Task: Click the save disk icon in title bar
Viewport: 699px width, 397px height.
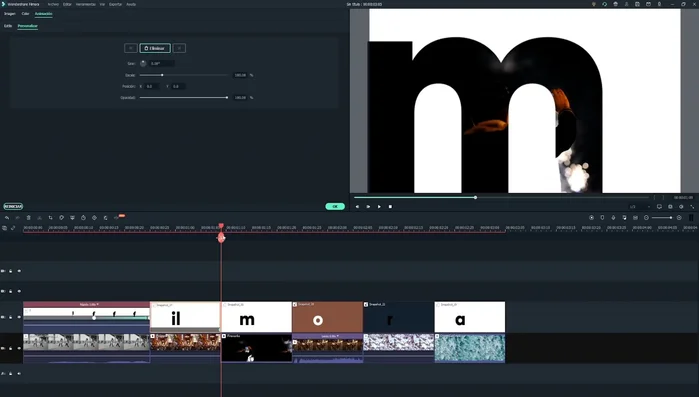Action: tap(637, 4)
